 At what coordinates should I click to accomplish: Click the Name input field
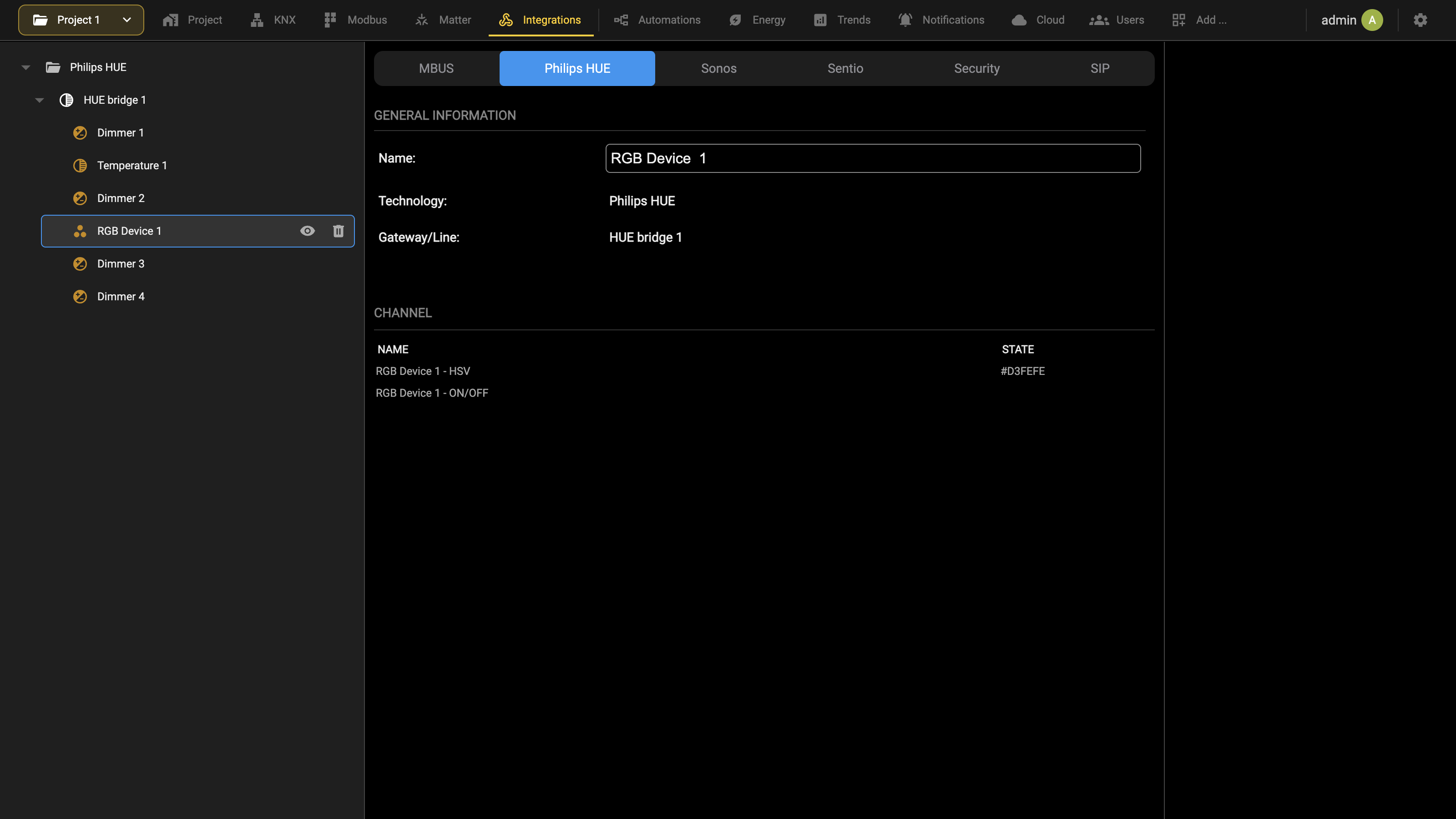(x=873, y=158)
